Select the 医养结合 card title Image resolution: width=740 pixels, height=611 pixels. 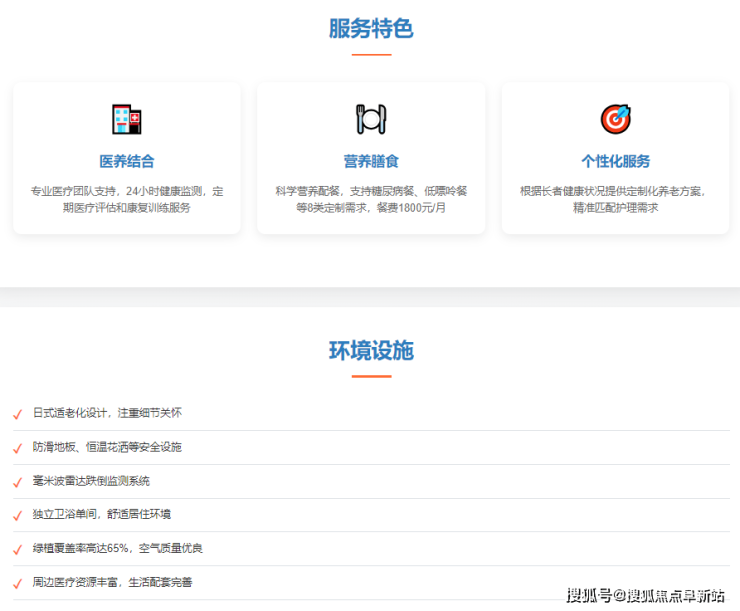127,161
